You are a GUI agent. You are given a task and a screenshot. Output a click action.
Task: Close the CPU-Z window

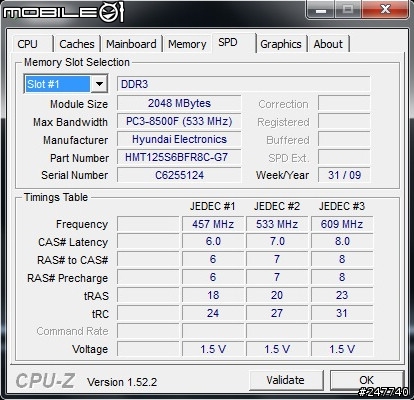click(385, 10)
